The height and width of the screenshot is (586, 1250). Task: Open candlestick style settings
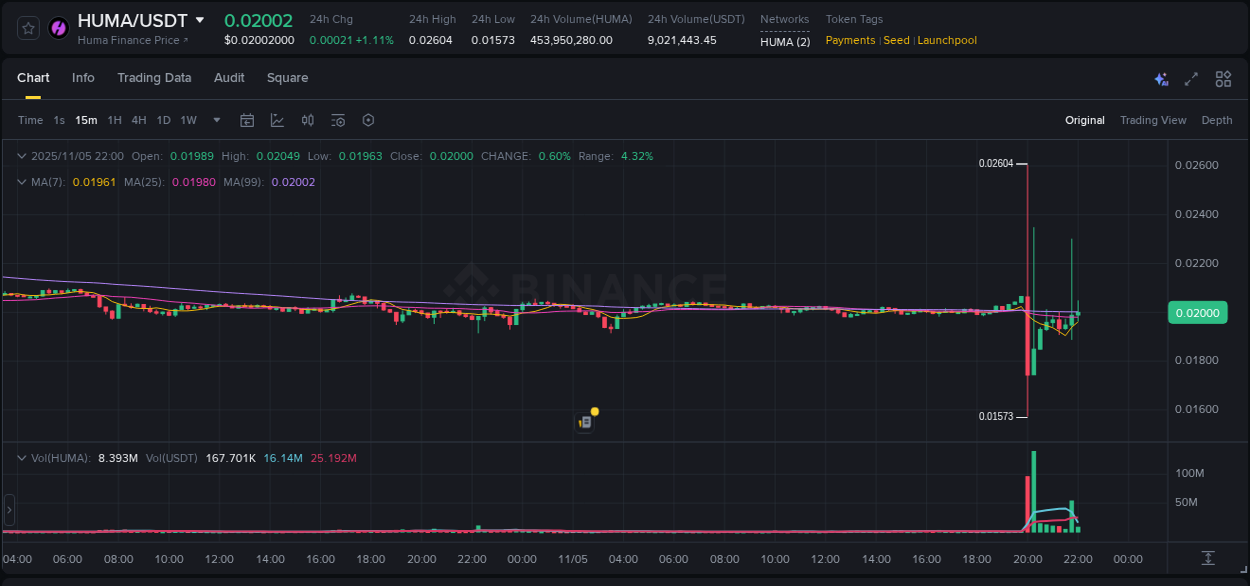point(307,120)
